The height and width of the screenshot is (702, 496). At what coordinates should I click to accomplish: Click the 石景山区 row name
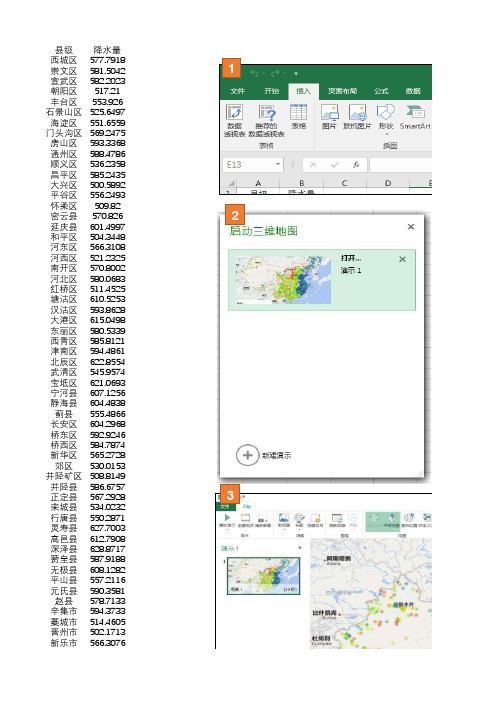point(64,112)
